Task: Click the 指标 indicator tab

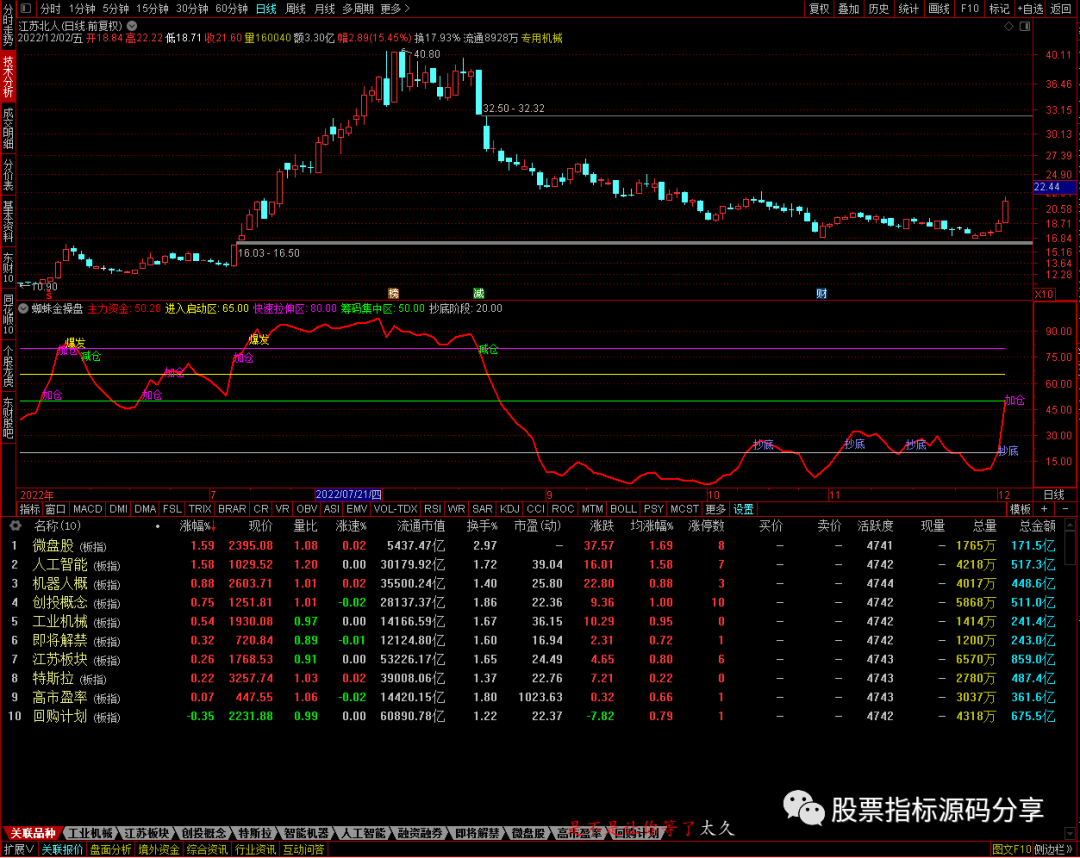Action: coord(30,509)
